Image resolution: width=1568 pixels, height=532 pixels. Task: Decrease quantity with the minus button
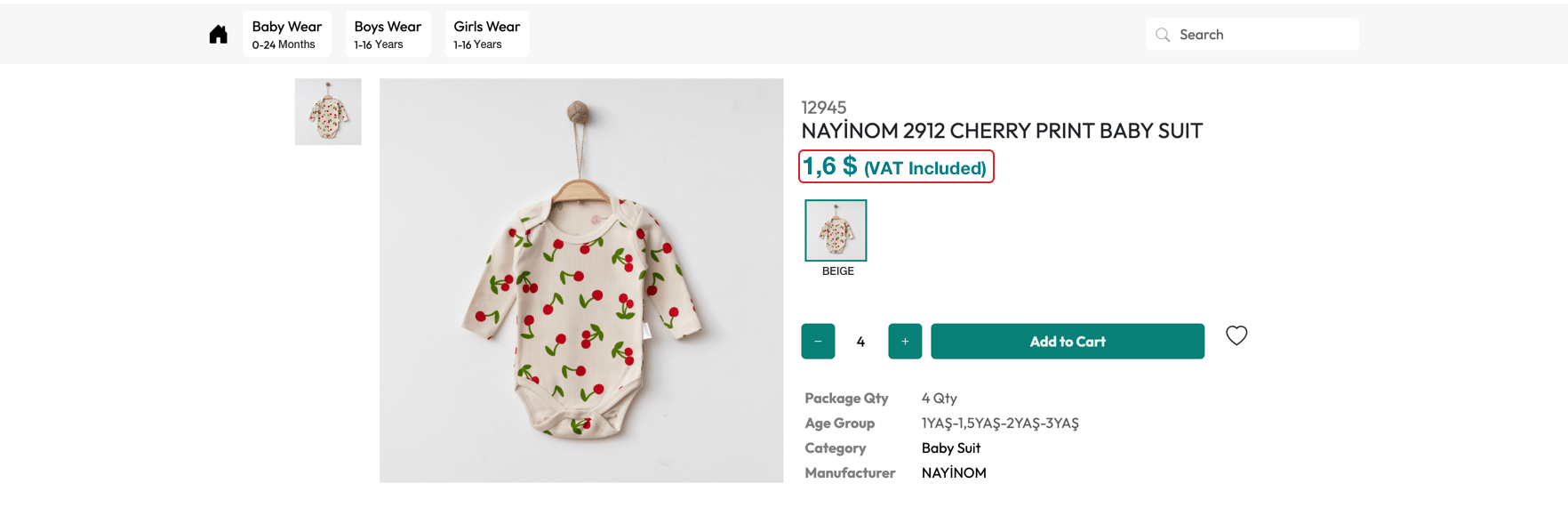point(818,342)
